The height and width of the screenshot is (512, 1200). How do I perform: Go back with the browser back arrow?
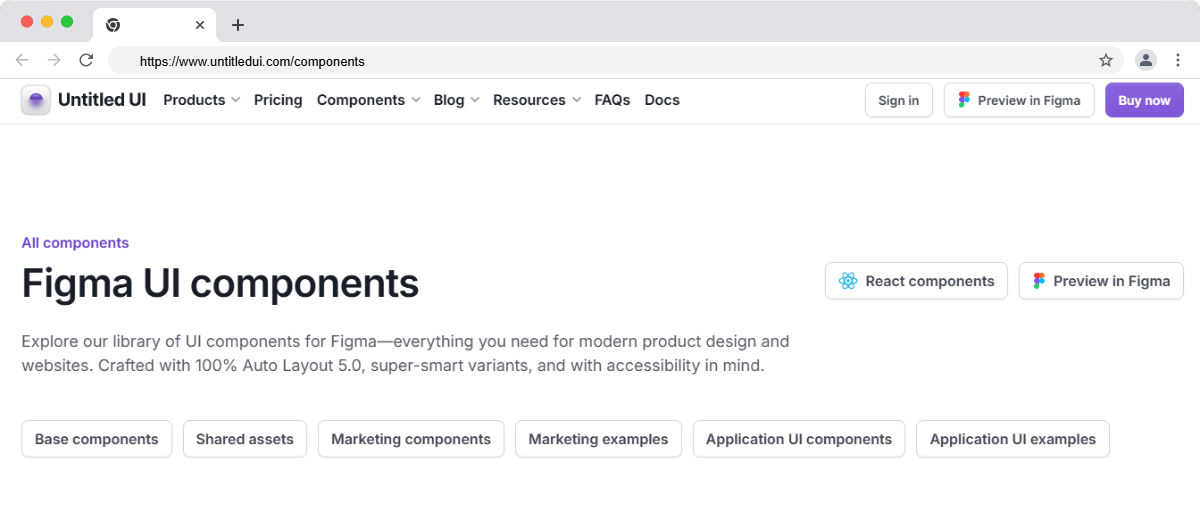point(22,60)
